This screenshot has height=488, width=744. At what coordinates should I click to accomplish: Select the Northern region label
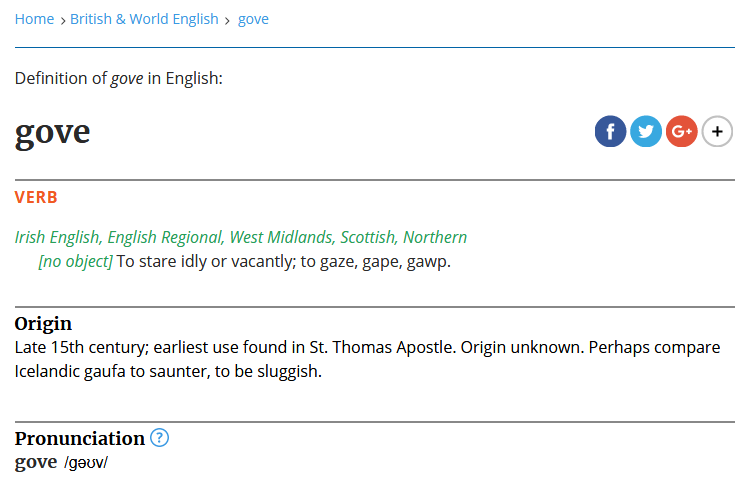[x=435, y=237]
